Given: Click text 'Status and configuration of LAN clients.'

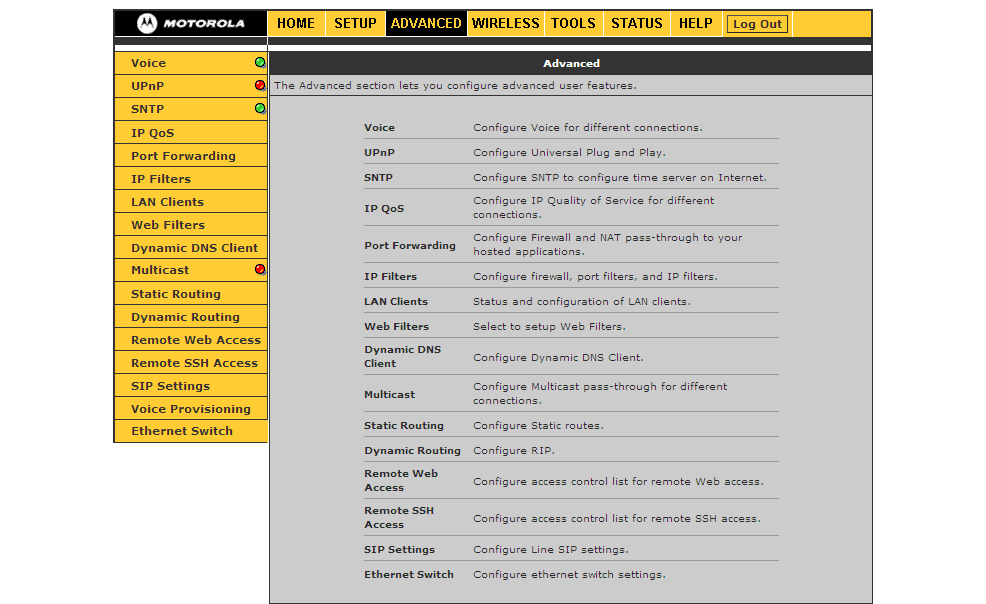Looking at the screenshot, I should pos(582,302).
